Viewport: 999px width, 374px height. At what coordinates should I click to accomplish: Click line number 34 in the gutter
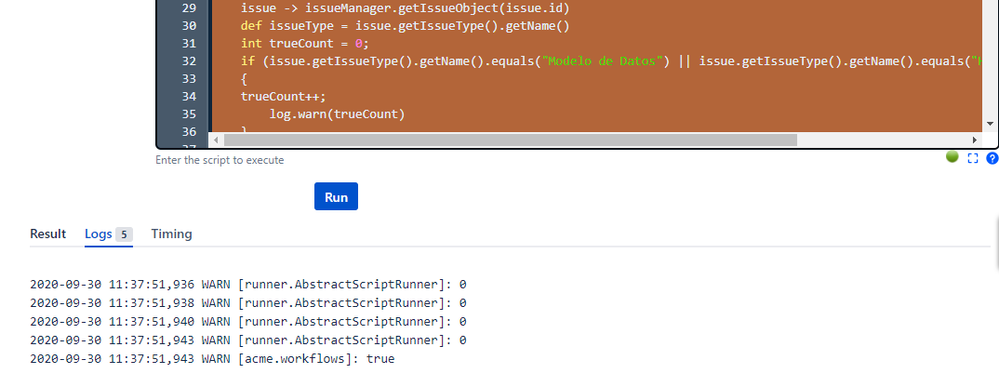tap(189, 97)
